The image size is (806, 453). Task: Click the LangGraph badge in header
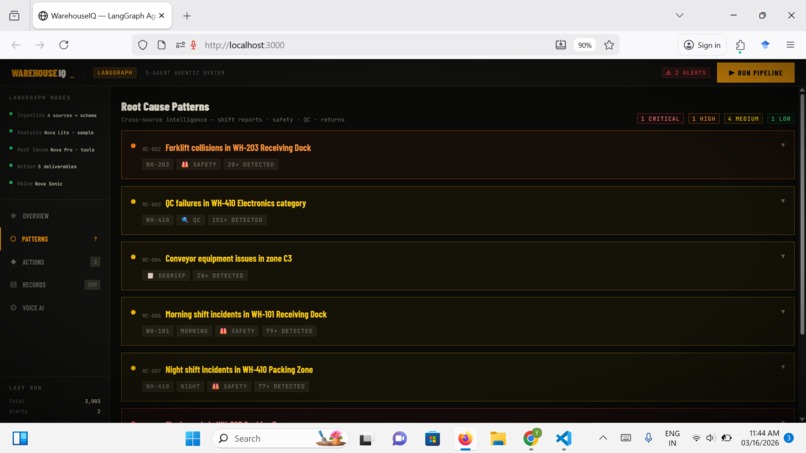[x=115, y=73]
